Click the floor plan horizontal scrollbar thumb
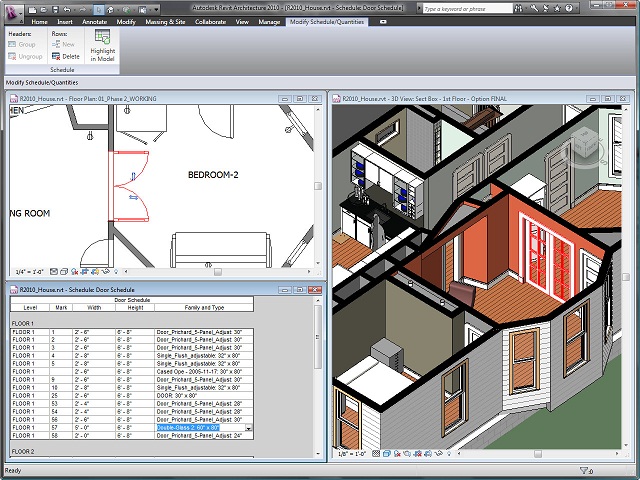 [x=218, y=272]
